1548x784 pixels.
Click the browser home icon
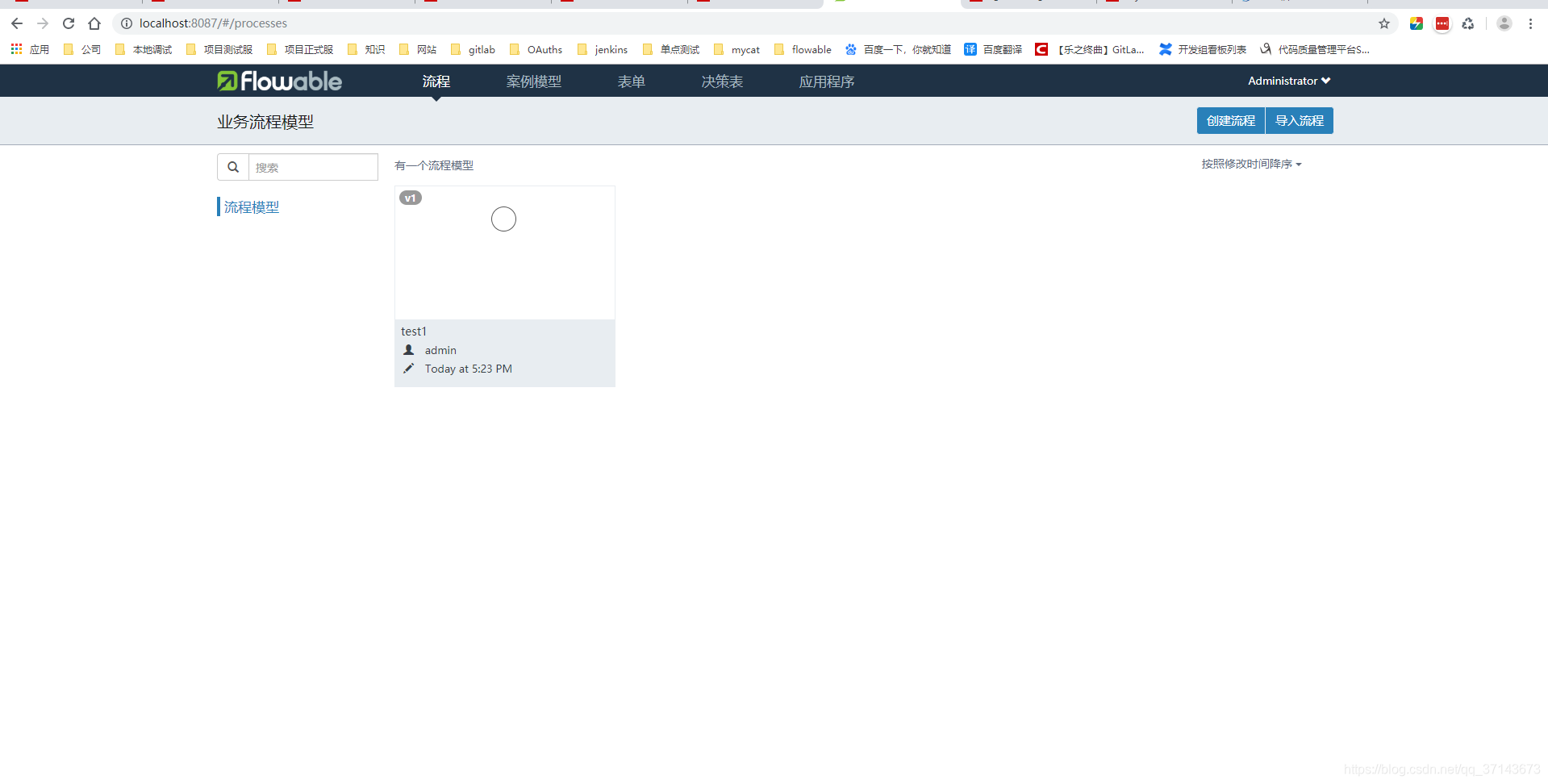pyautogui.click(x=94, y=23)
